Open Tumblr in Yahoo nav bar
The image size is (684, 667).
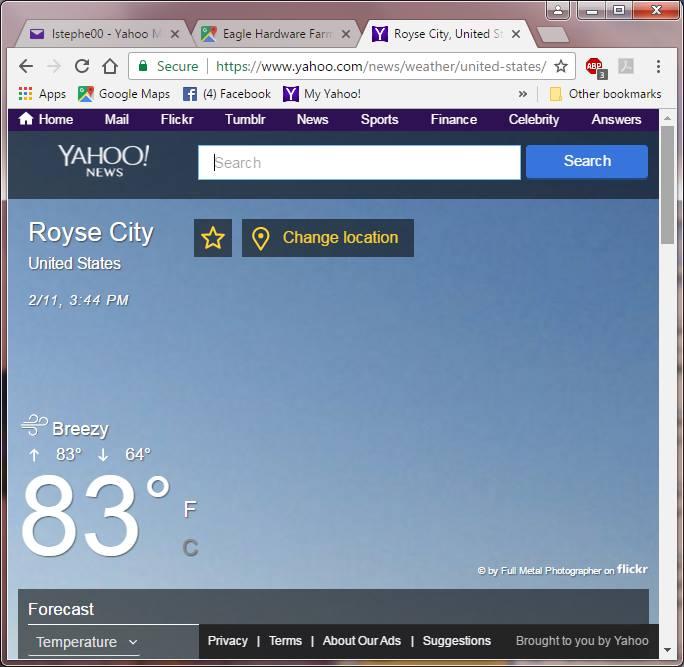(245, 119)
